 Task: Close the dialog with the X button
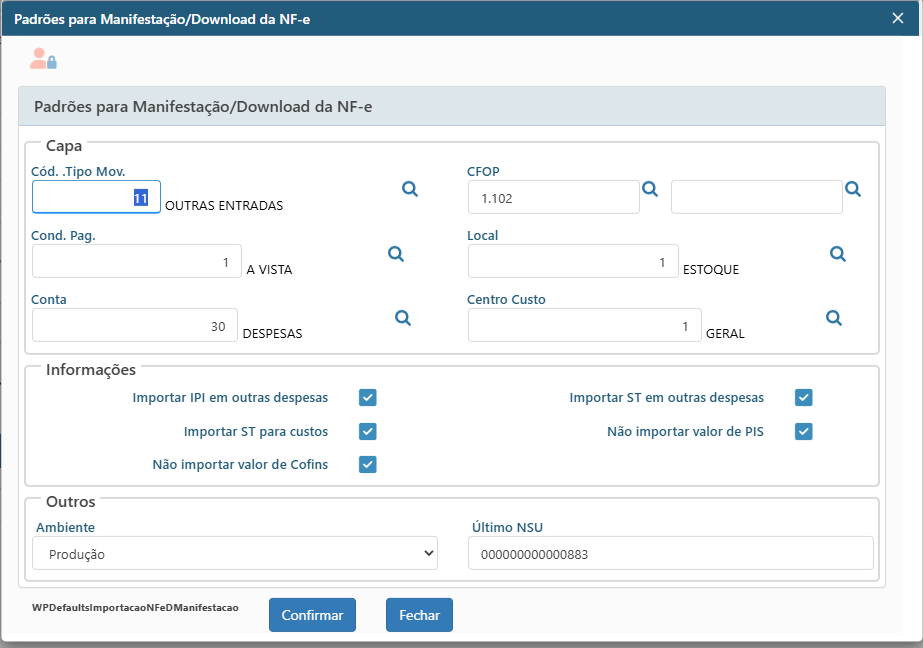tap(898, 17)
